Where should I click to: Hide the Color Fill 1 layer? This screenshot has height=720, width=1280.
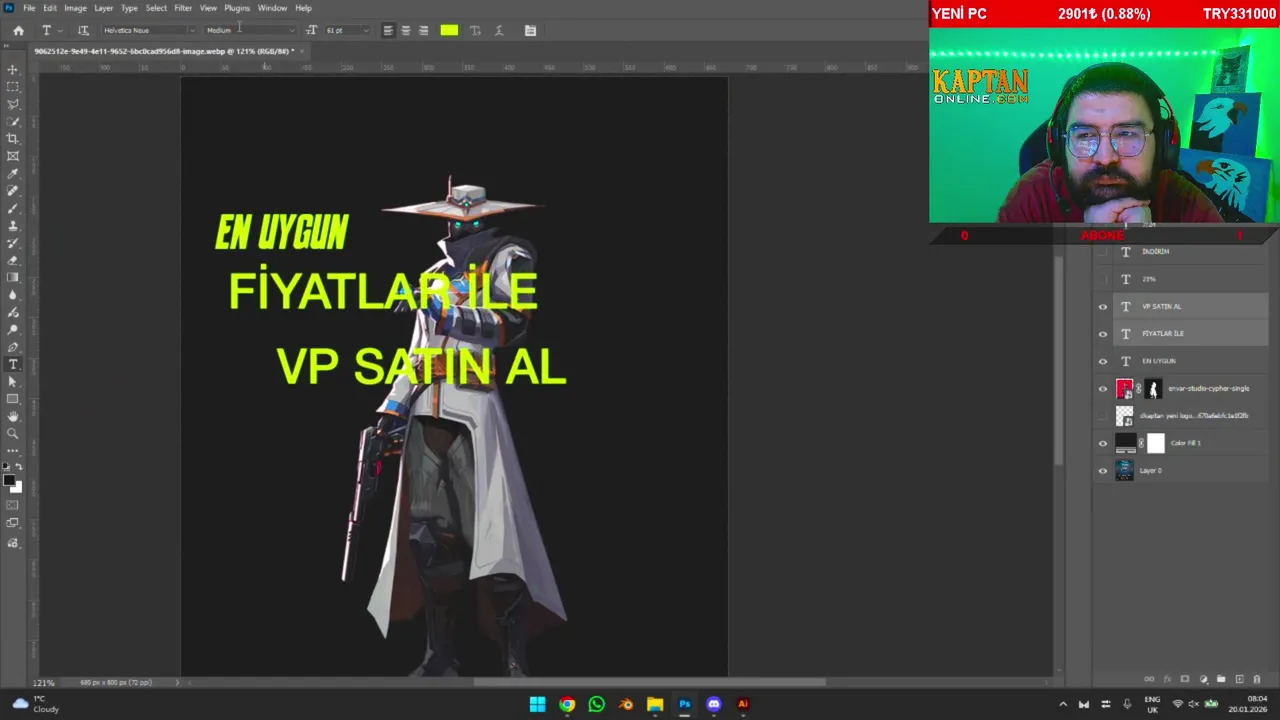click(x=1103, y=443)
